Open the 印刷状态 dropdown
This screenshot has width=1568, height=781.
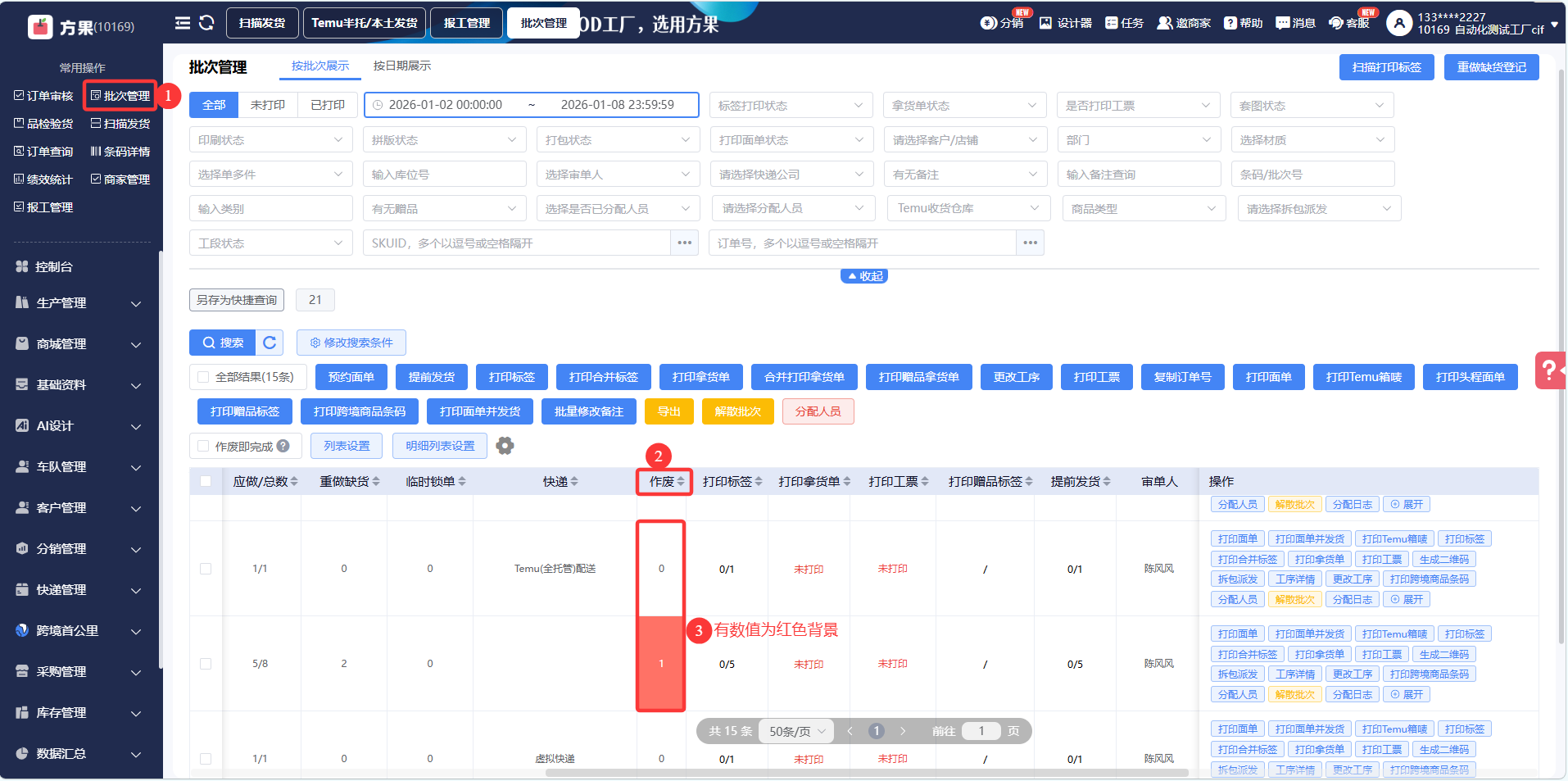[x=271, y=140]
